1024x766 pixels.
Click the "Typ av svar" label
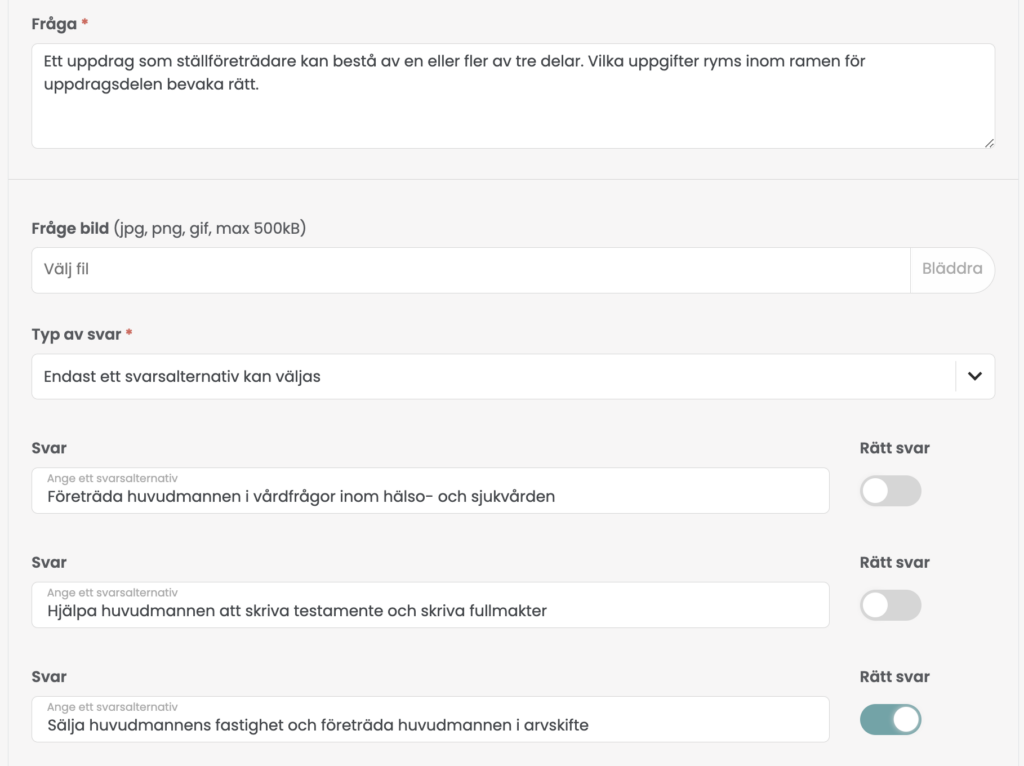pos(76,334)
